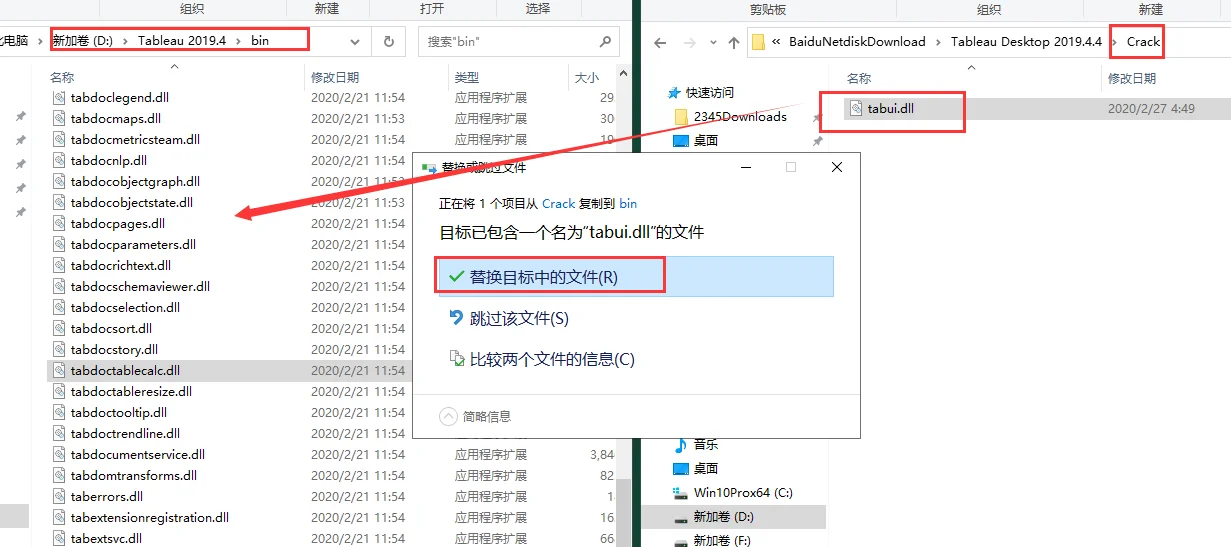Image resolution: width=1231 pixels, height=547 pixels.
Task: Click the « overflow chevron in the right address bar
Action: [776, 42]
